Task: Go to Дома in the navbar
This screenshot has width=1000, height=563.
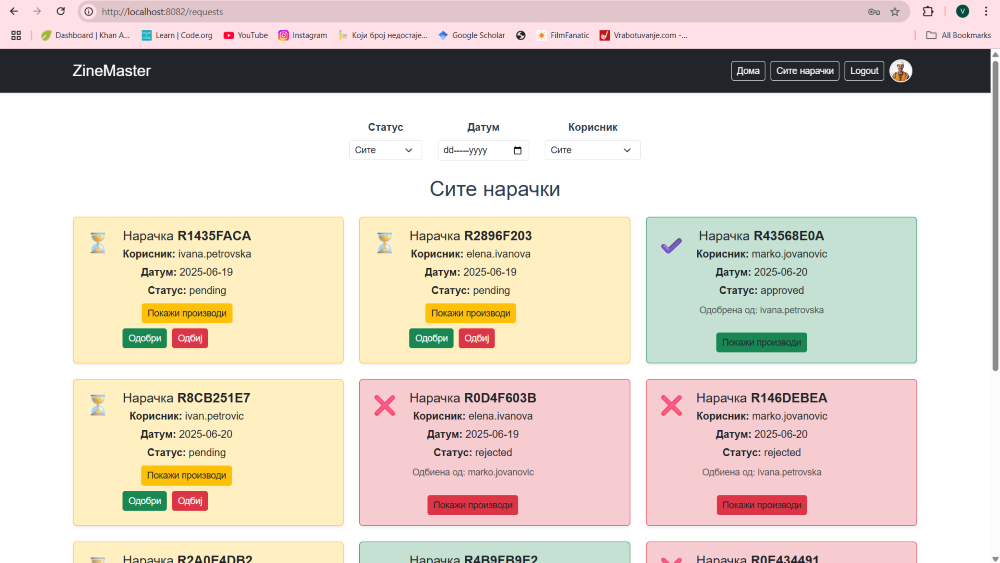Action: 749,71
